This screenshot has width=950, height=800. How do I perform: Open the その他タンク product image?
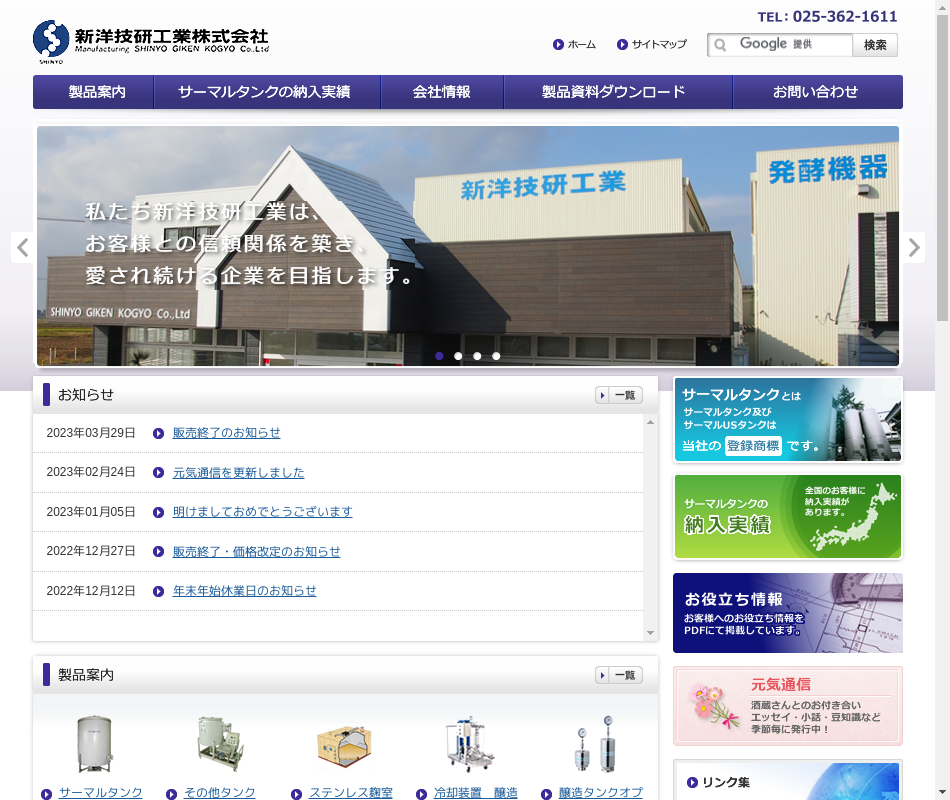(220, 743)
